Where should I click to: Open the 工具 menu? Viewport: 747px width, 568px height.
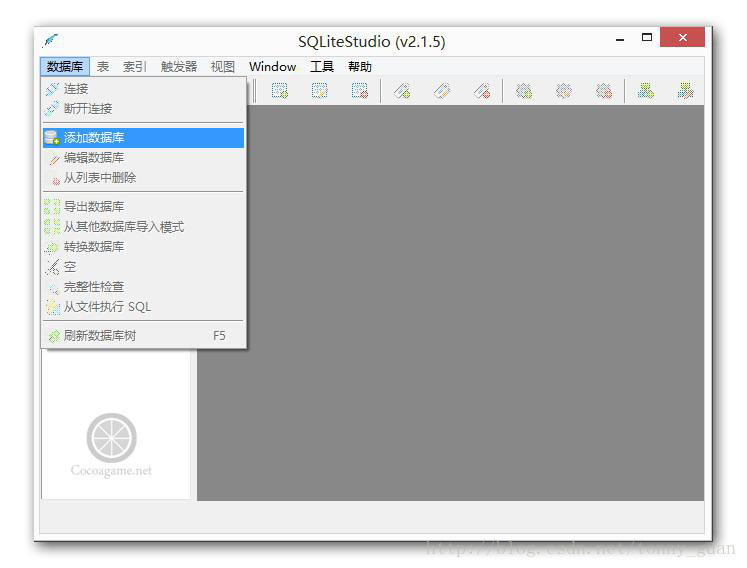(322, 67)
